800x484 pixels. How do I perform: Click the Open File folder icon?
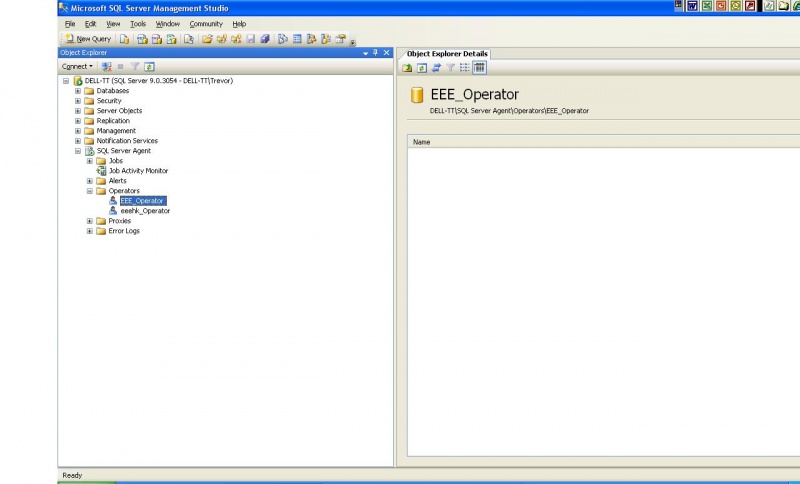pos(207,39)
